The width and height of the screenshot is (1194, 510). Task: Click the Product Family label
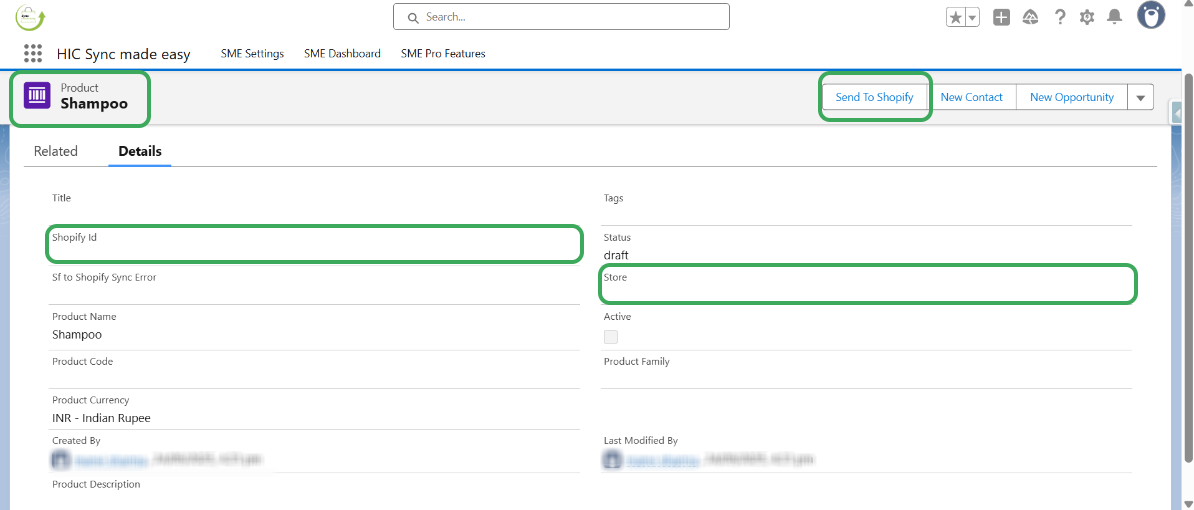tap(637, 362)
